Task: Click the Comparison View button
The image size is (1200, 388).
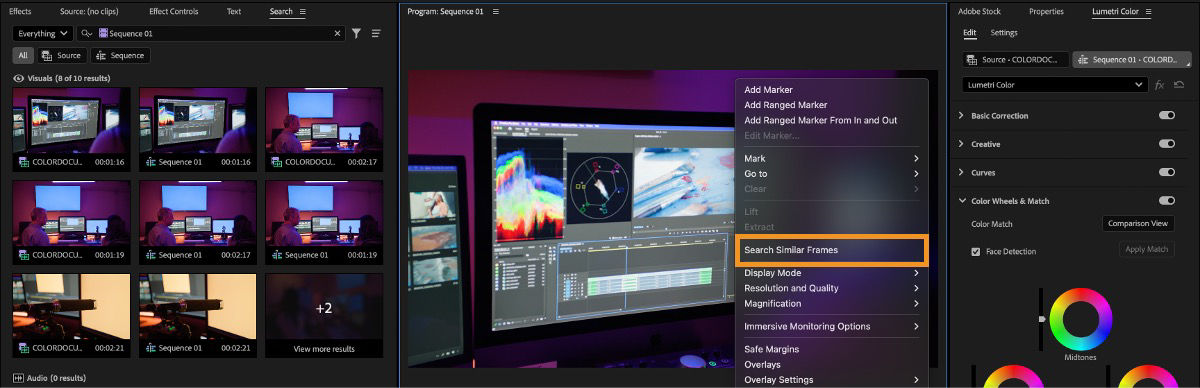Action: 1138,224
